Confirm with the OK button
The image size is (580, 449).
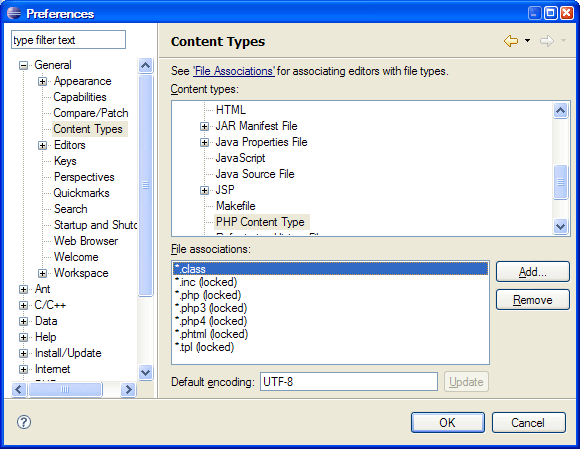448,422
